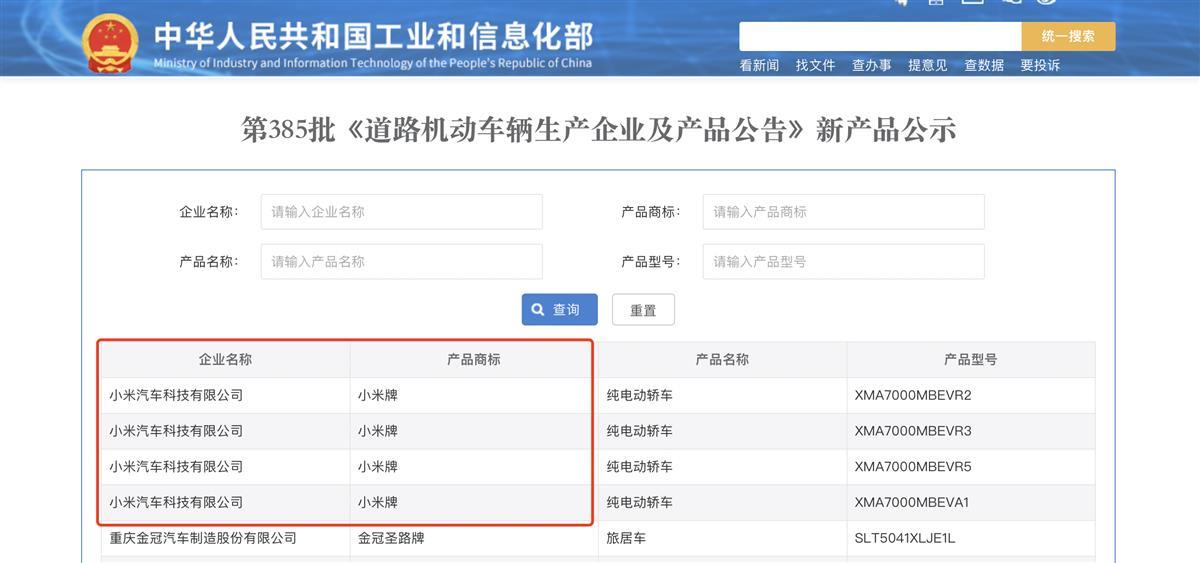Click the 企业名称 input field

[401, 212]
